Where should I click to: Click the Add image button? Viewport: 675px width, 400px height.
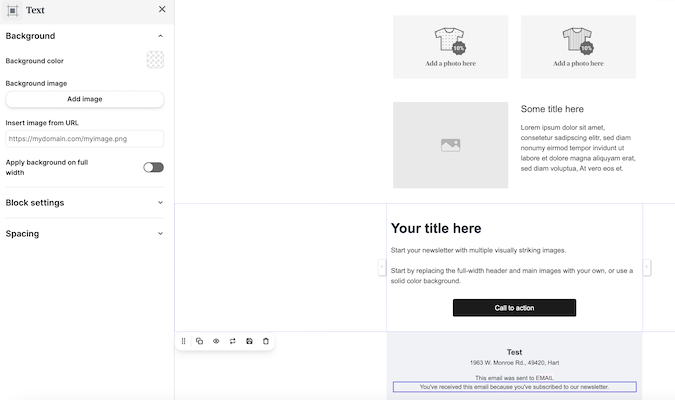85,99
